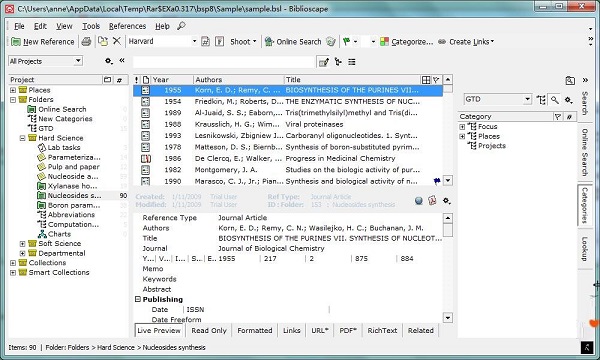The height and width of the screenshot is (360, 600).
Task: Click the column grid chooser icon in list header
Action: tap(426, 80)
